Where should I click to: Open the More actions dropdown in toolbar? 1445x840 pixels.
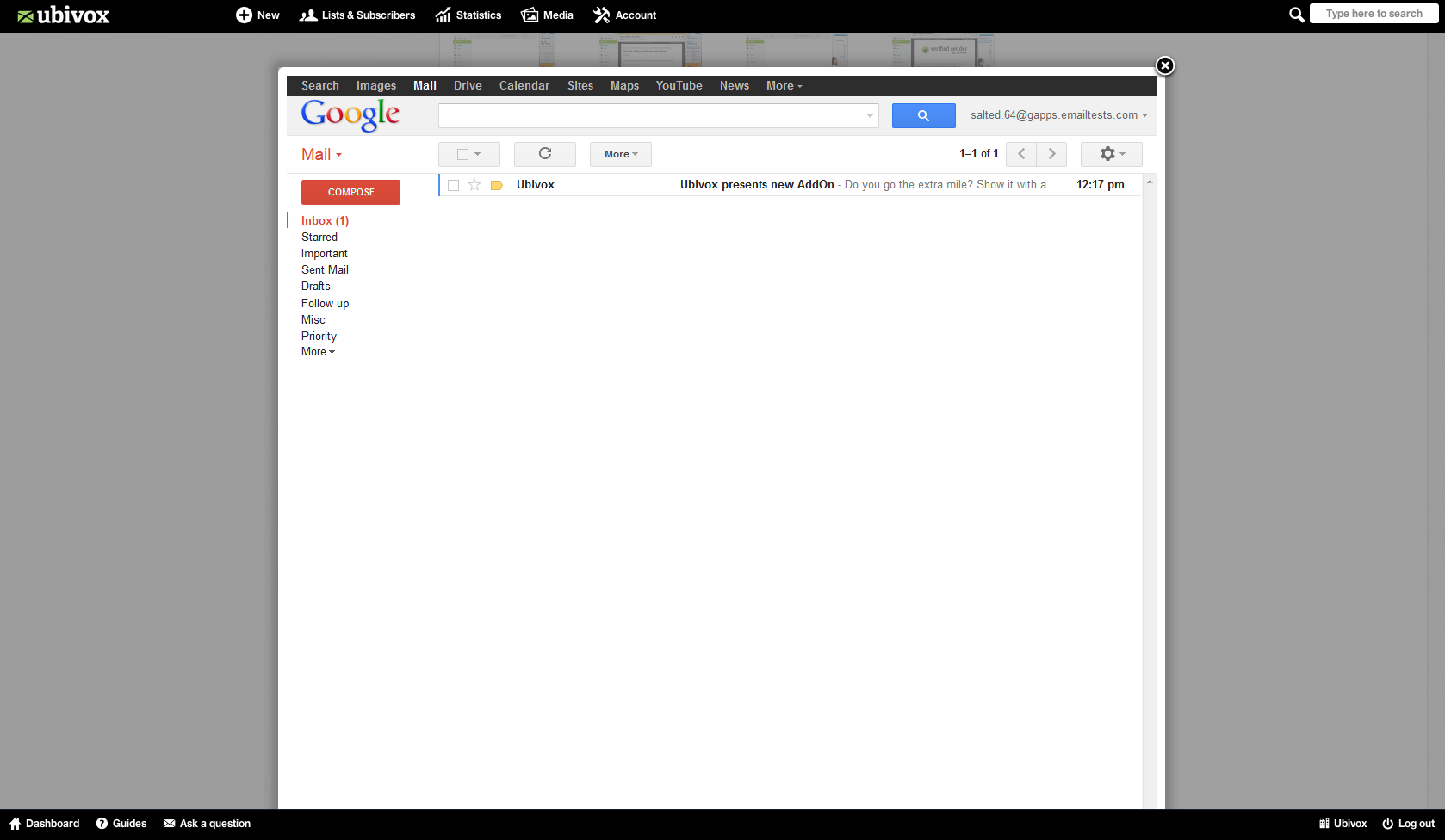(620, 154)
